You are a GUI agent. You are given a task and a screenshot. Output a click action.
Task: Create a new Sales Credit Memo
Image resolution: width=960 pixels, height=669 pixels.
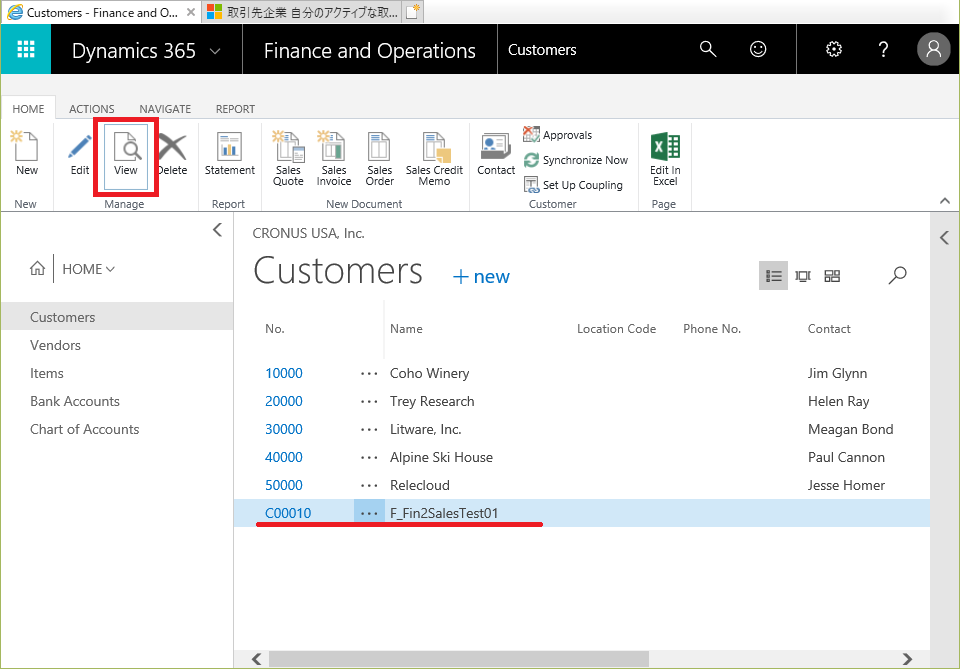pos(434,158)
